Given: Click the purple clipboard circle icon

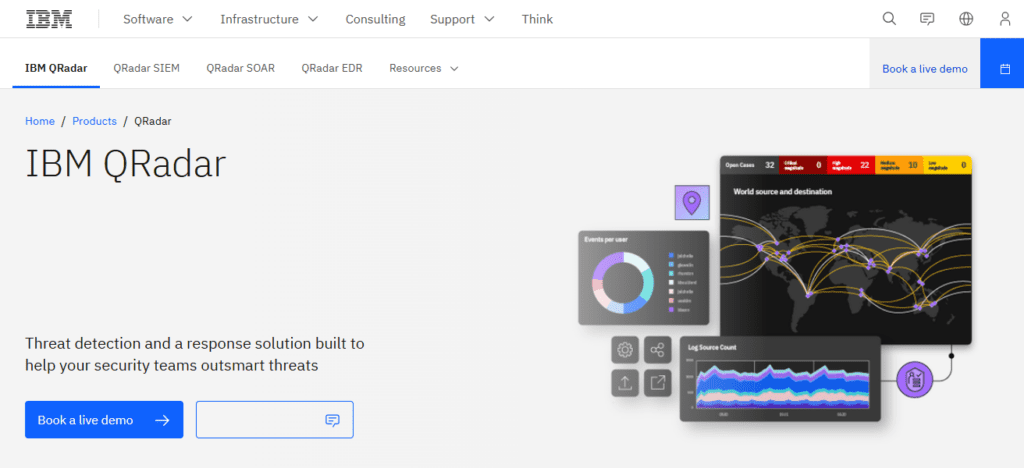Looking at the screenshot, I should (x=916, y=379).
